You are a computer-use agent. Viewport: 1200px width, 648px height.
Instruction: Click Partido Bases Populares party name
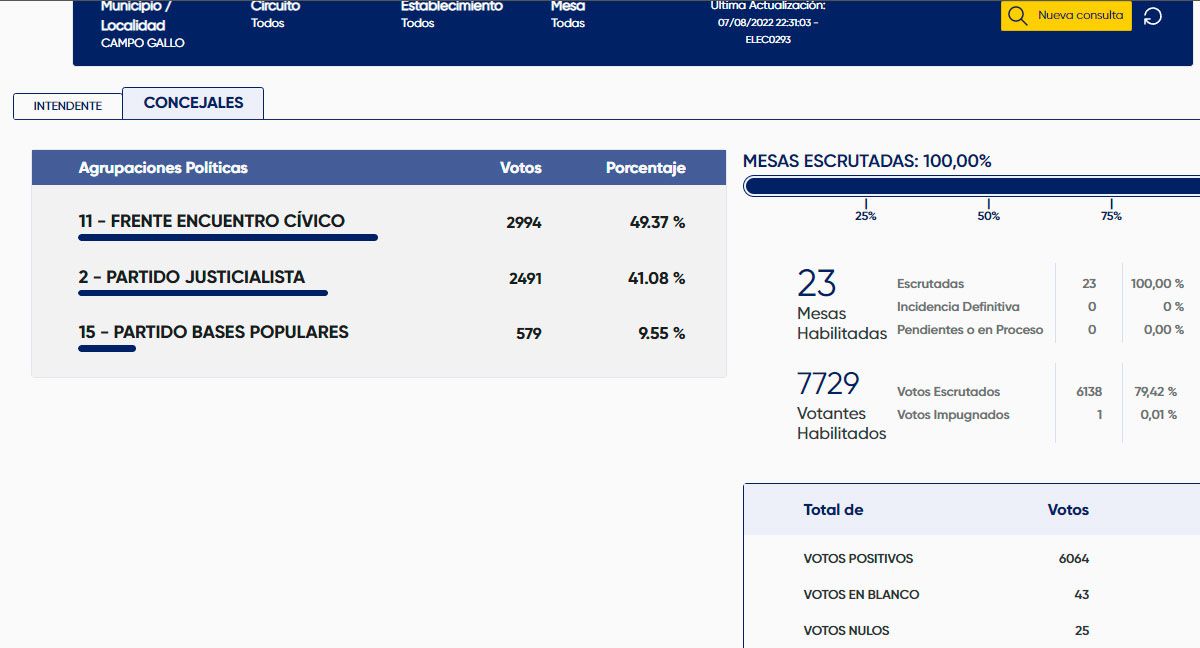click(x=214, y=332)
